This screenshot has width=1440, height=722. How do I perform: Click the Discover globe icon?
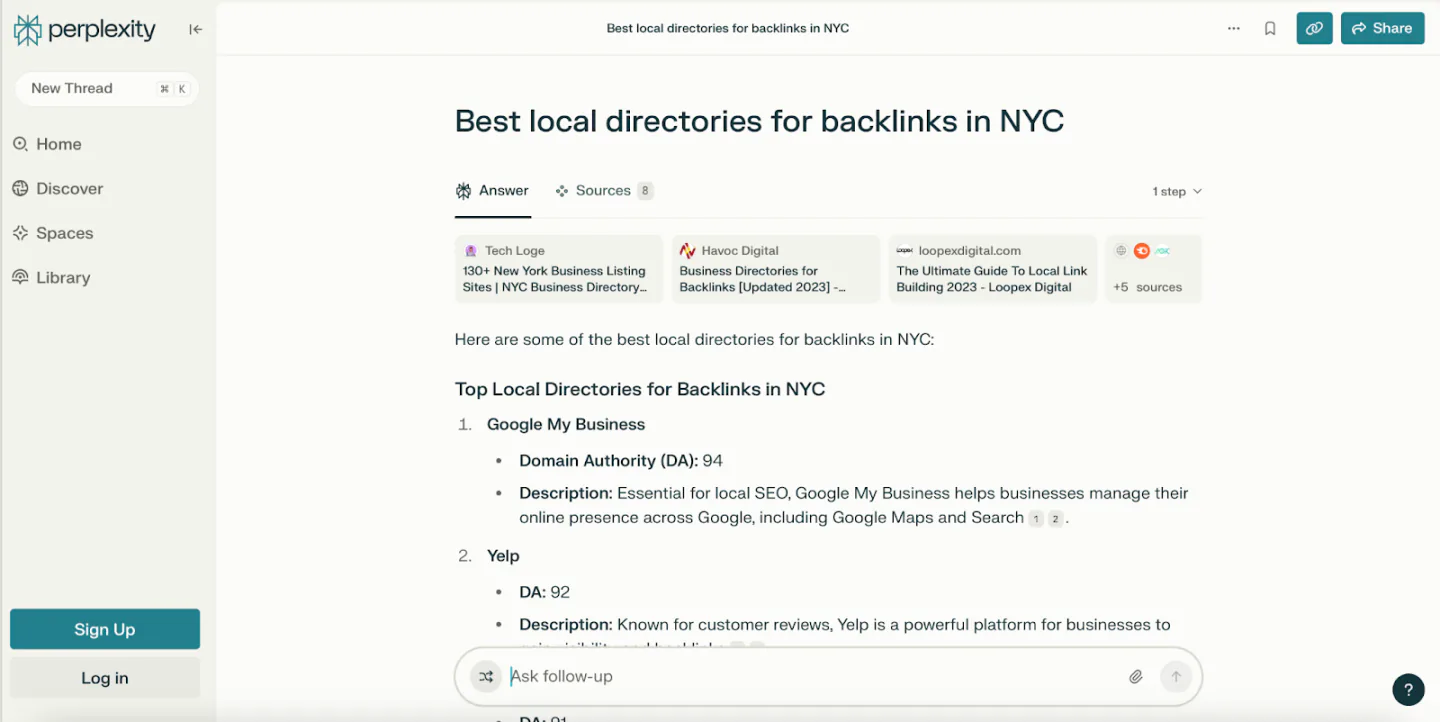(x=20, y=188)
